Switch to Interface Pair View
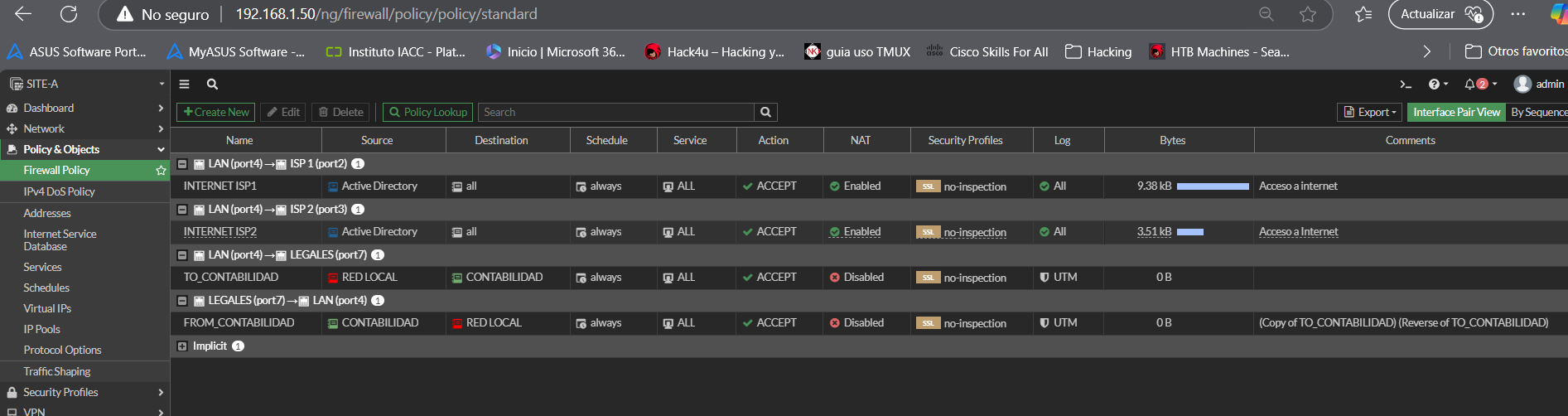The width and height of the screenshot is (1568, 416). coord(1456,112)
